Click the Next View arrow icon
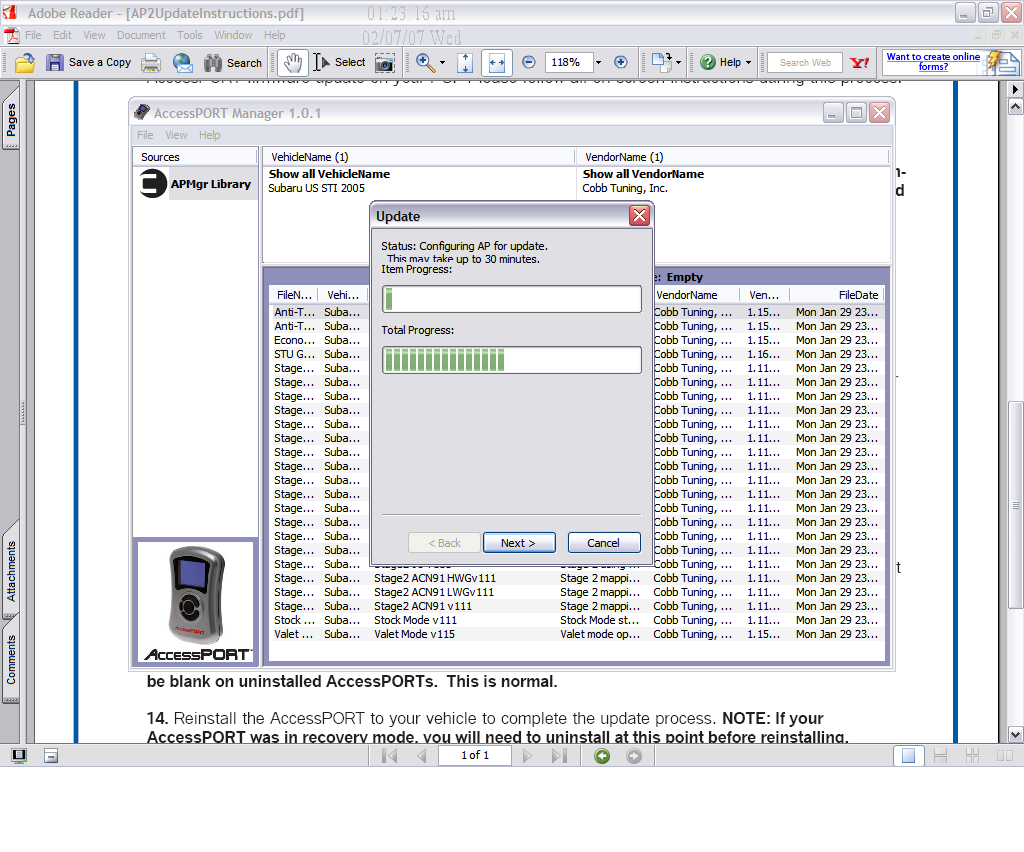Viewport: 1024px width, 852px height. pos(633,756)
